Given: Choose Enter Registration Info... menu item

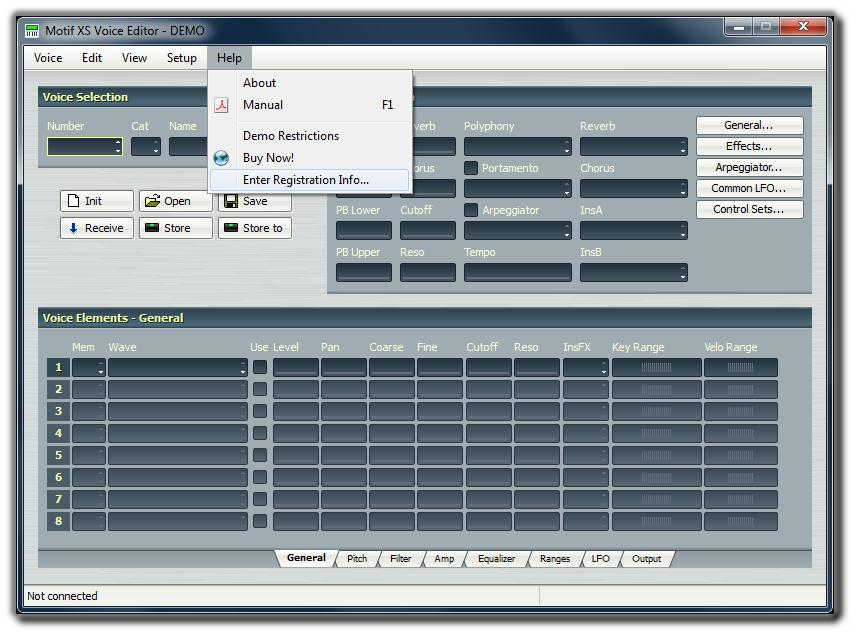Looking at the screenshot, I should 310,180.
